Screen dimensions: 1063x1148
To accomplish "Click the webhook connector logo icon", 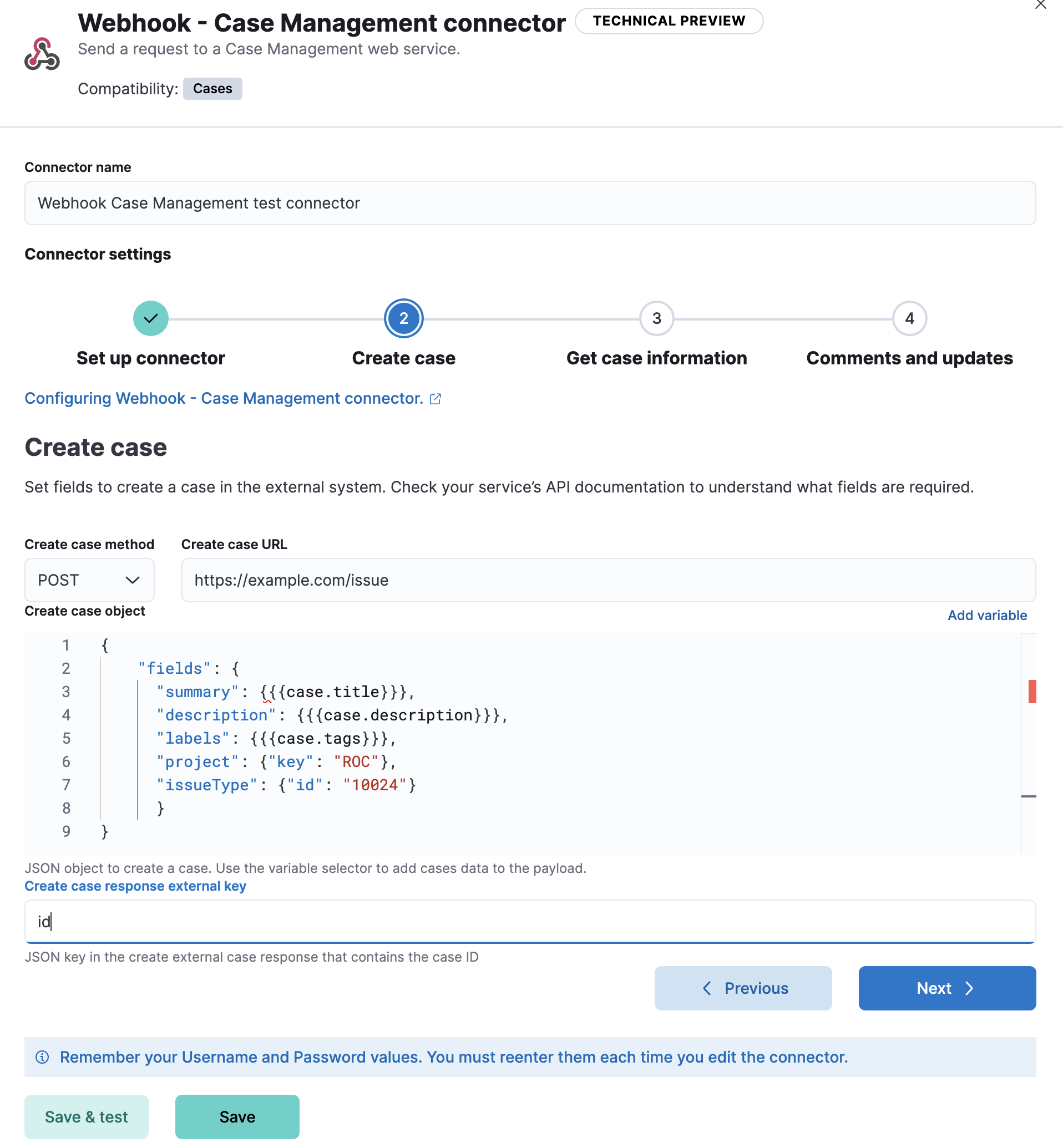I will 43,53.
